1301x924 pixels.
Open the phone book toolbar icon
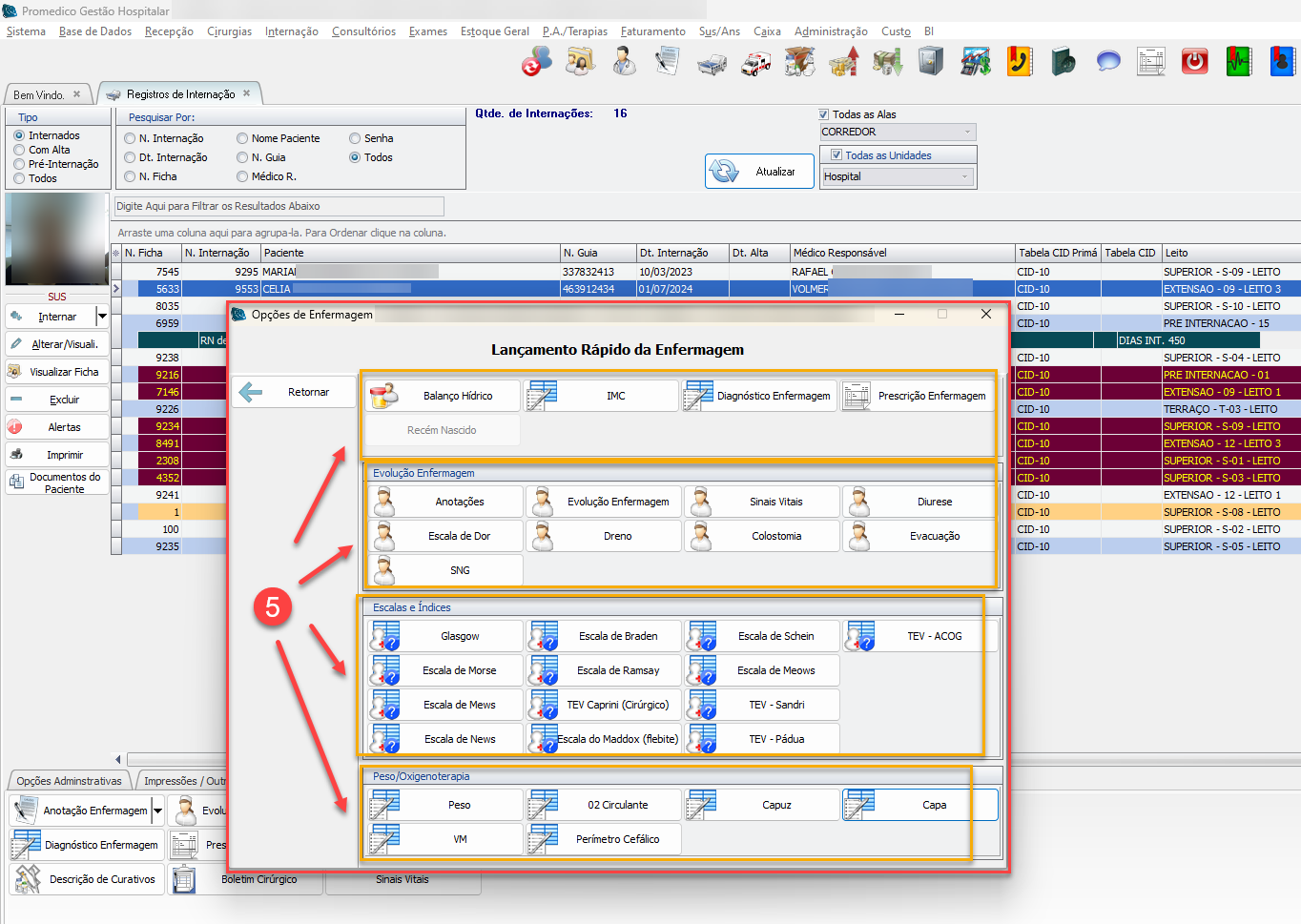pyautogui.click(x=1019, y=63)
